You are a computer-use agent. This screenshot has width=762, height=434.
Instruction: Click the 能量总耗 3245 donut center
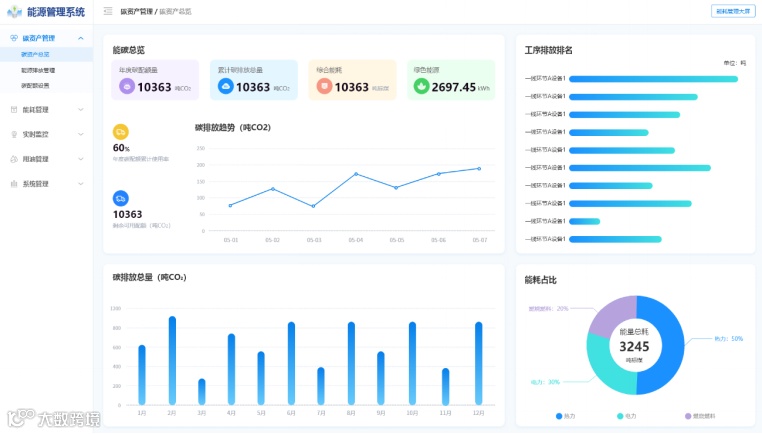pyautogui.click(x=634, y=346)
